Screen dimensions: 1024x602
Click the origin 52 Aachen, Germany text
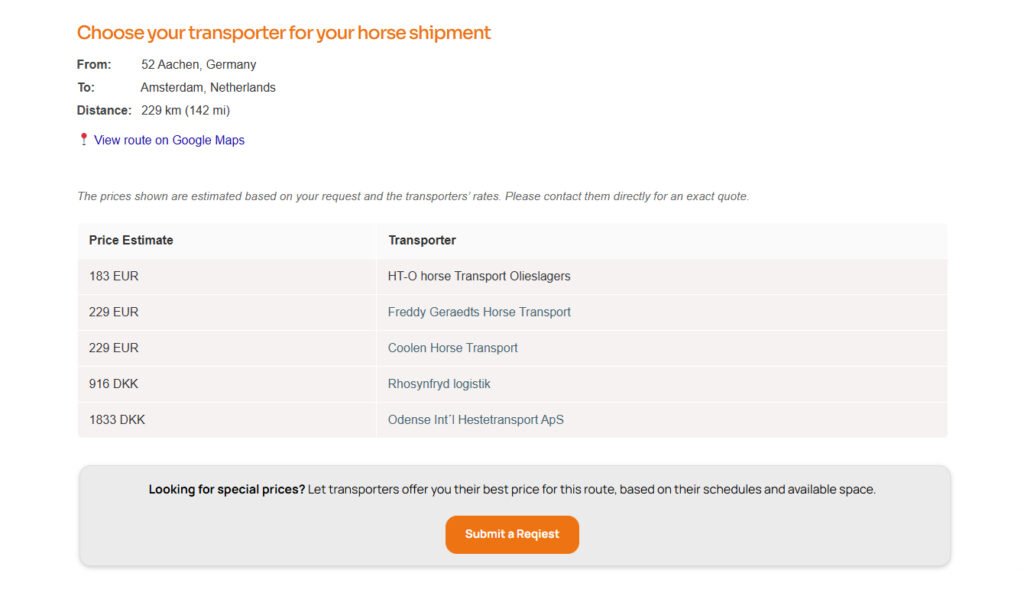(199, 65)
